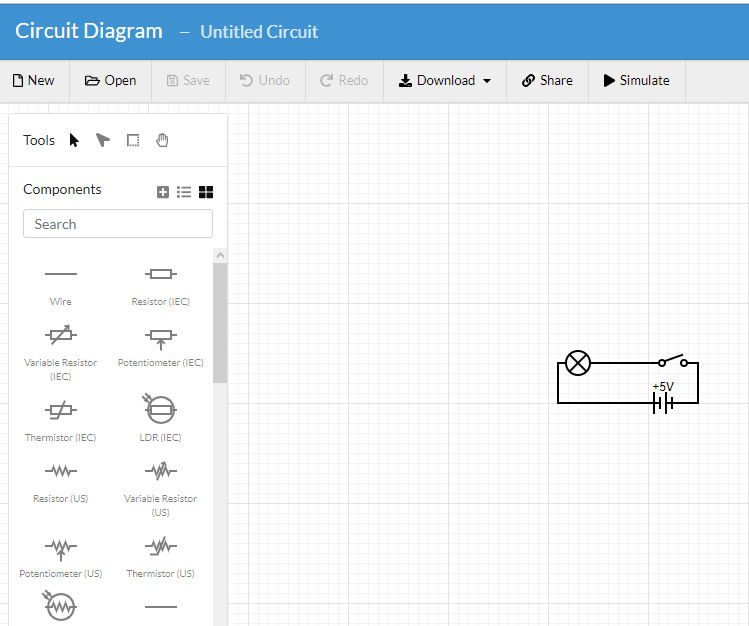Pick the Resistor (IEC) component

point(160,285)
